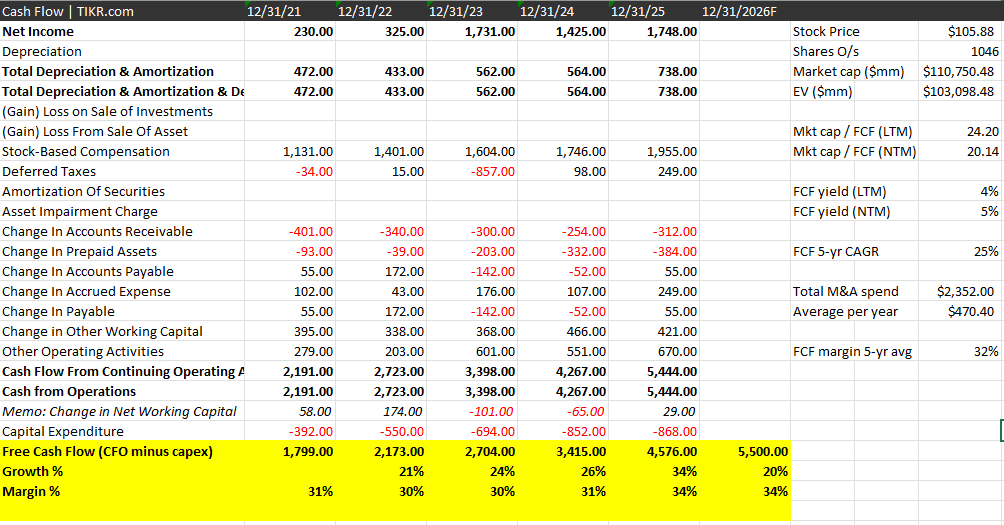Select the 24.20 LTM multiple cell
1004x525 pixels.
[x=983, y=131]
